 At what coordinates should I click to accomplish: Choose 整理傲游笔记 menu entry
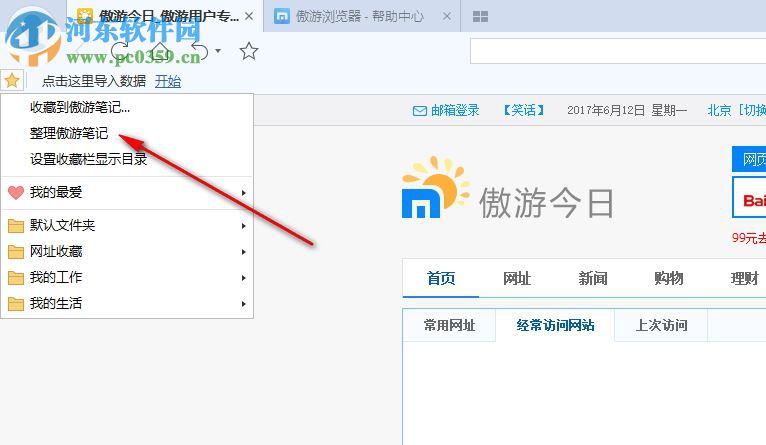pos(127,133)
